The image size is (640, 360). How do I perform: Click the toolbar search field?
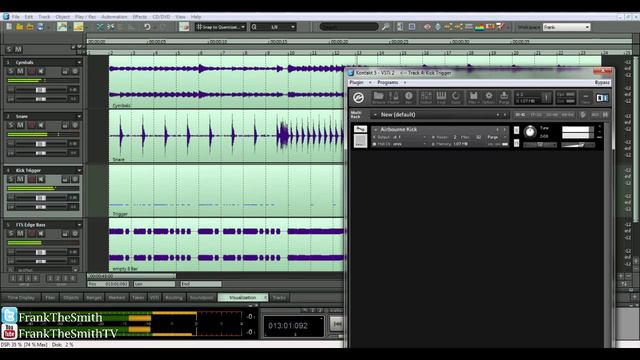[x=349, y=27]
